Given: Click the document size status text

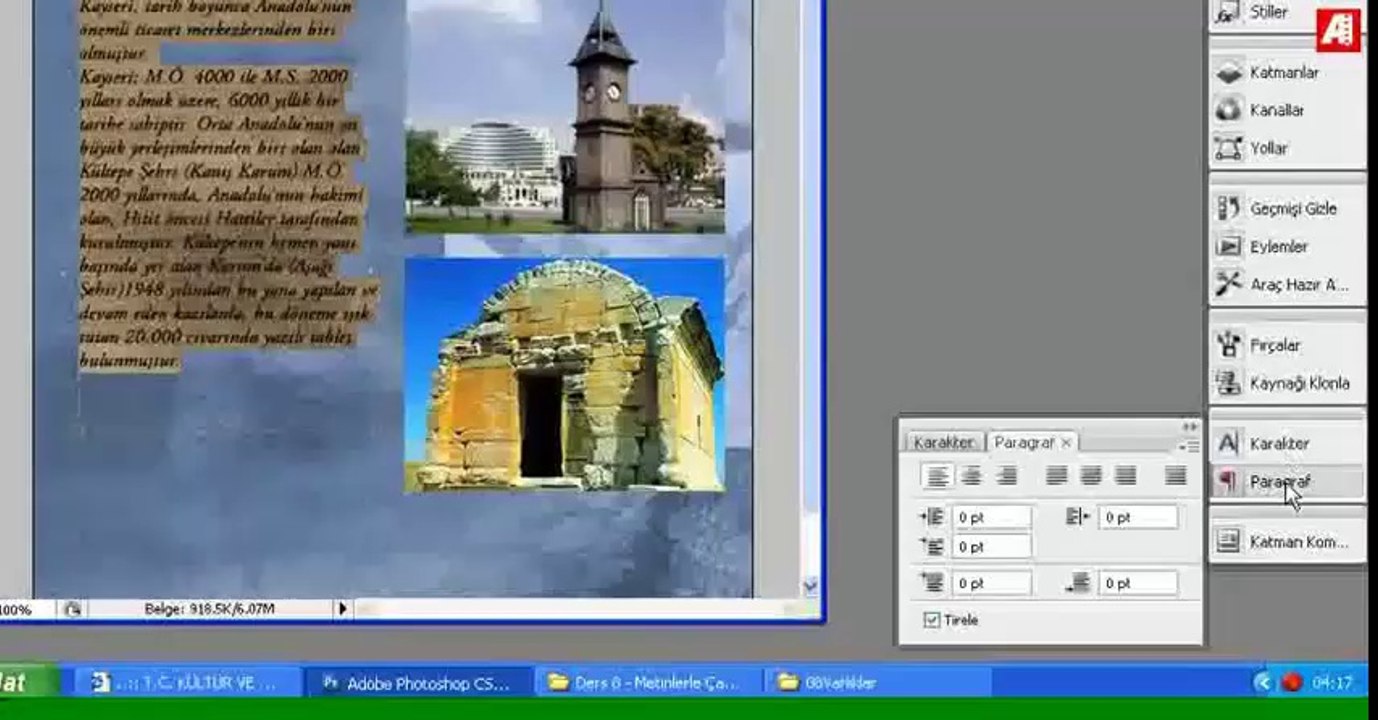Looking at the screenshot, I should [x=209, y=608].
